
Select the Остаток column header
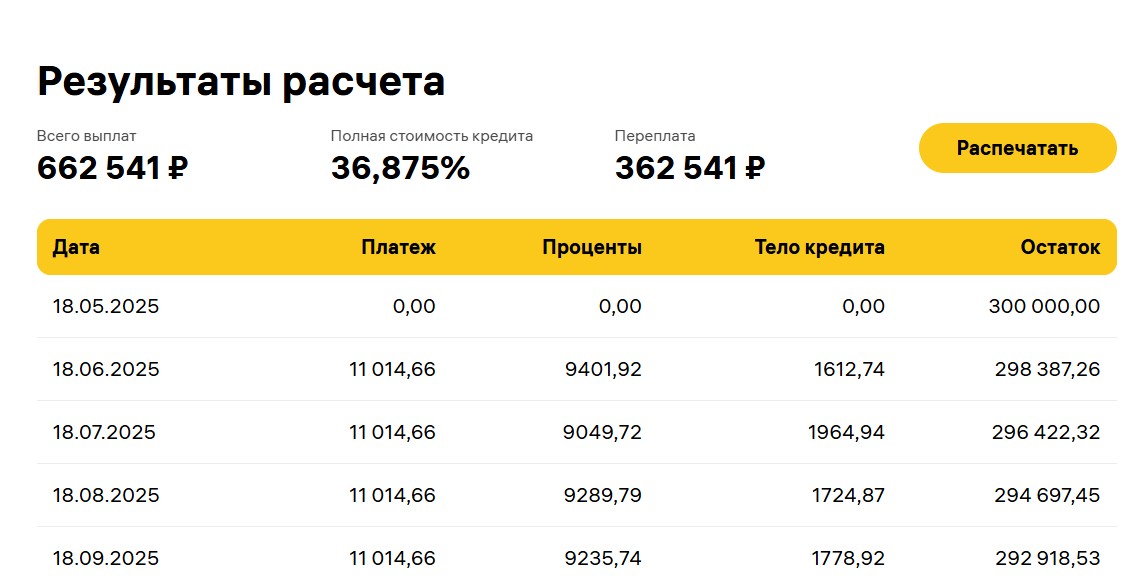point(1060,247)
